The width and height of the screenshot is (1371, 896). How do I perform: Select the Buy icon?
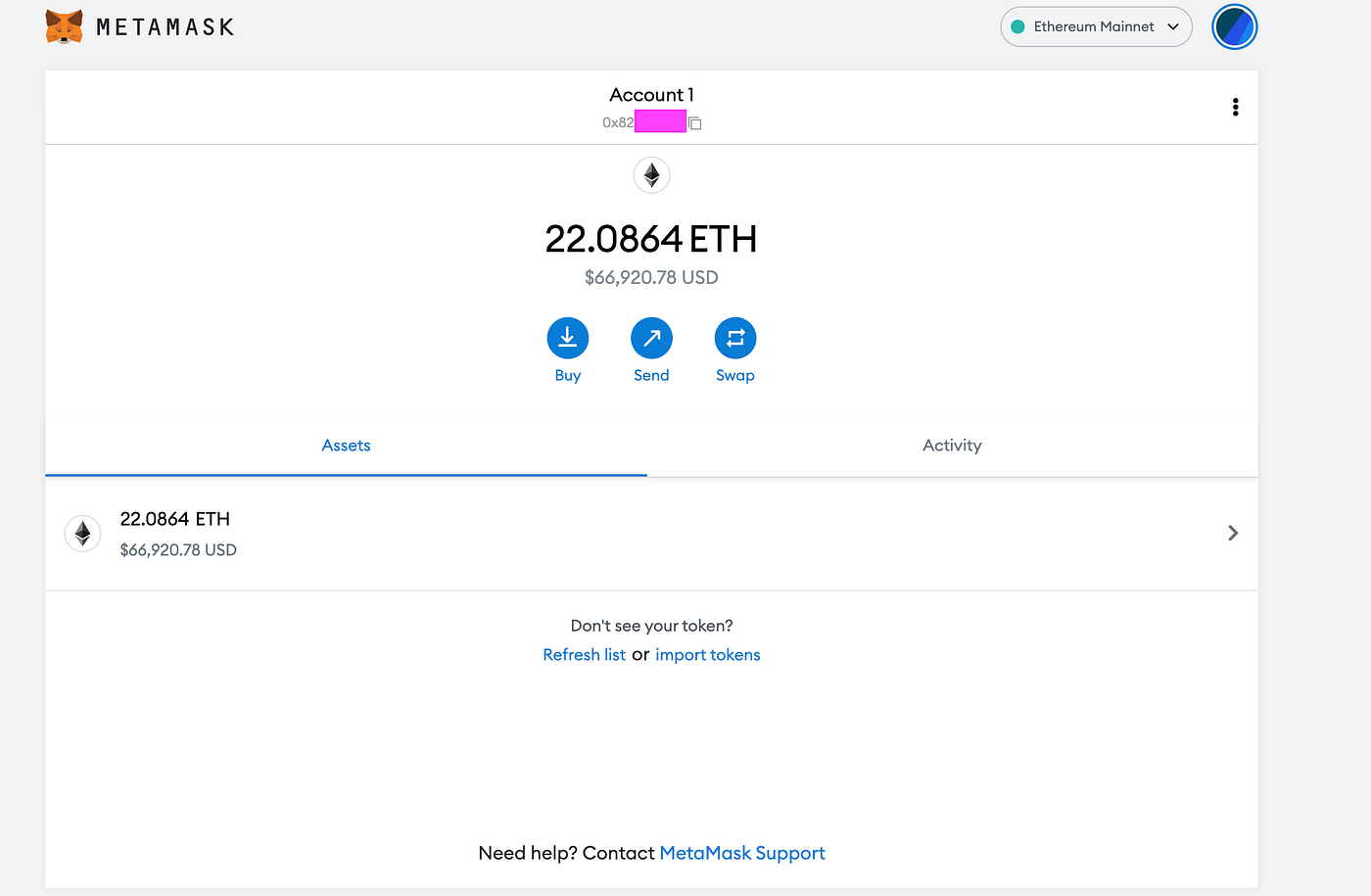568,338
